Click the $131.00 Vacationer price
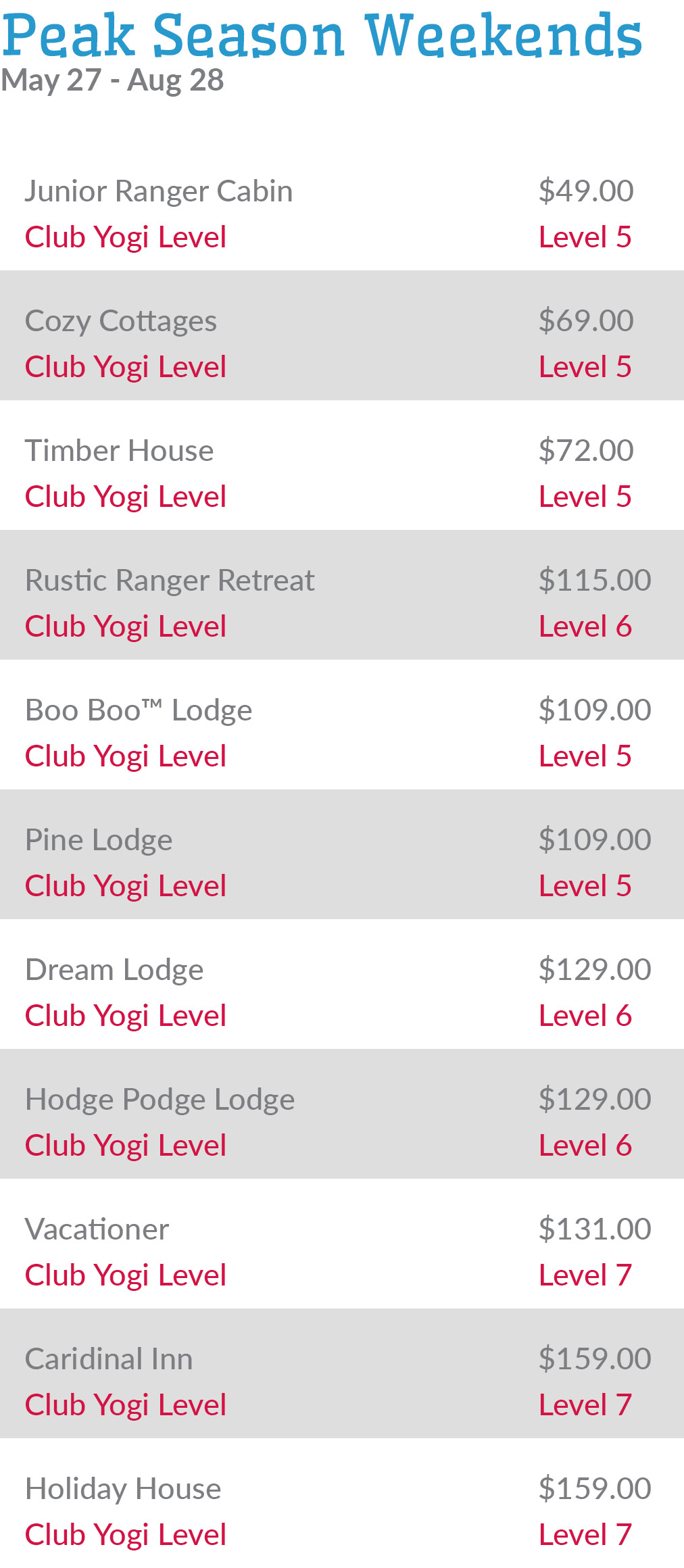 click(595, 1229)
